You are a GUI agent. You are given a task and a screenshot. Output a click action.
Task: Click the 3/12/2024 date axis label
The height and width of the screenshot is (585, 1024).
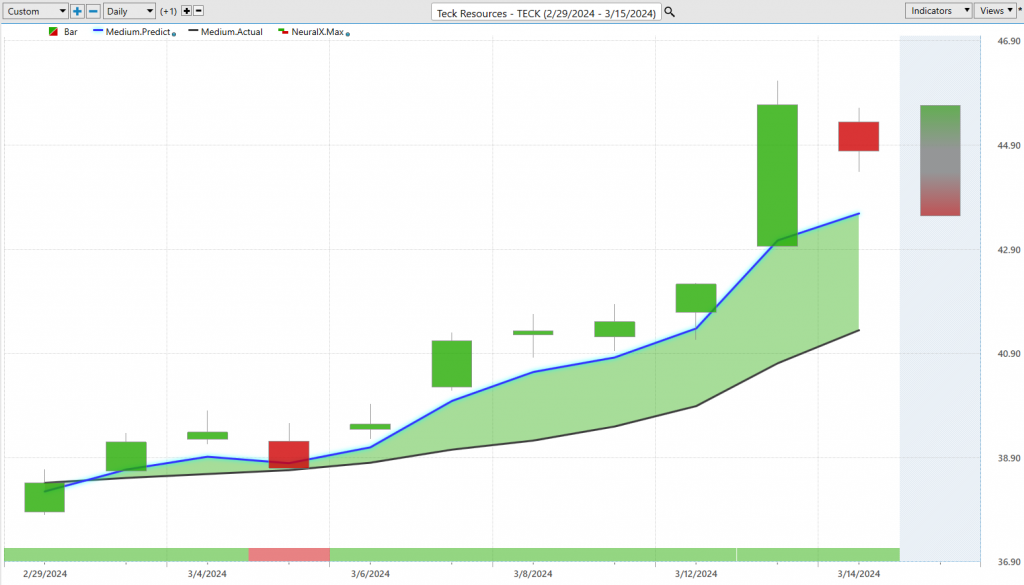coord(696,574)
